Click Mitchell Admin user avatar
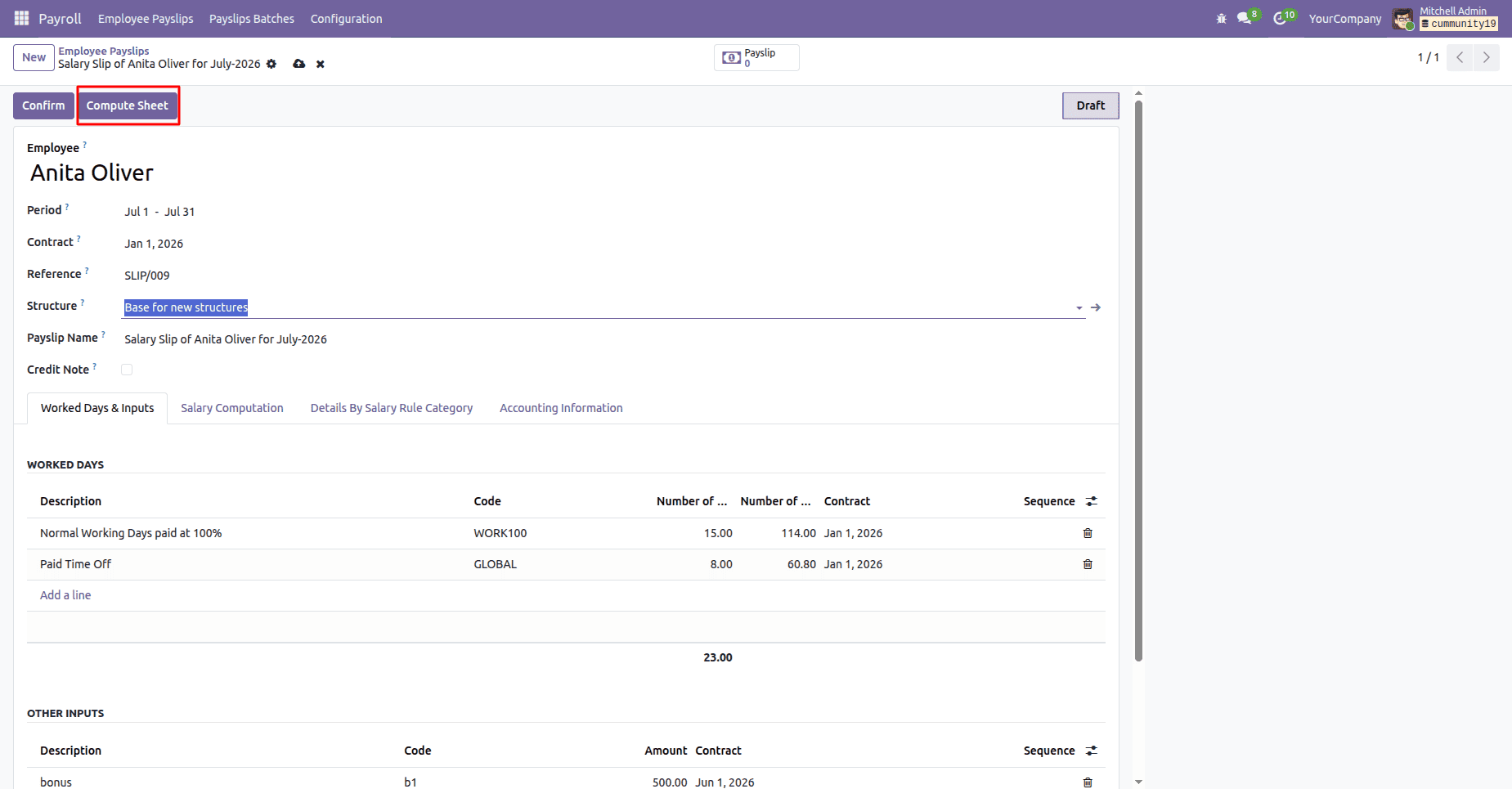The image size is (1512, 789). (x=1402, y=19)
